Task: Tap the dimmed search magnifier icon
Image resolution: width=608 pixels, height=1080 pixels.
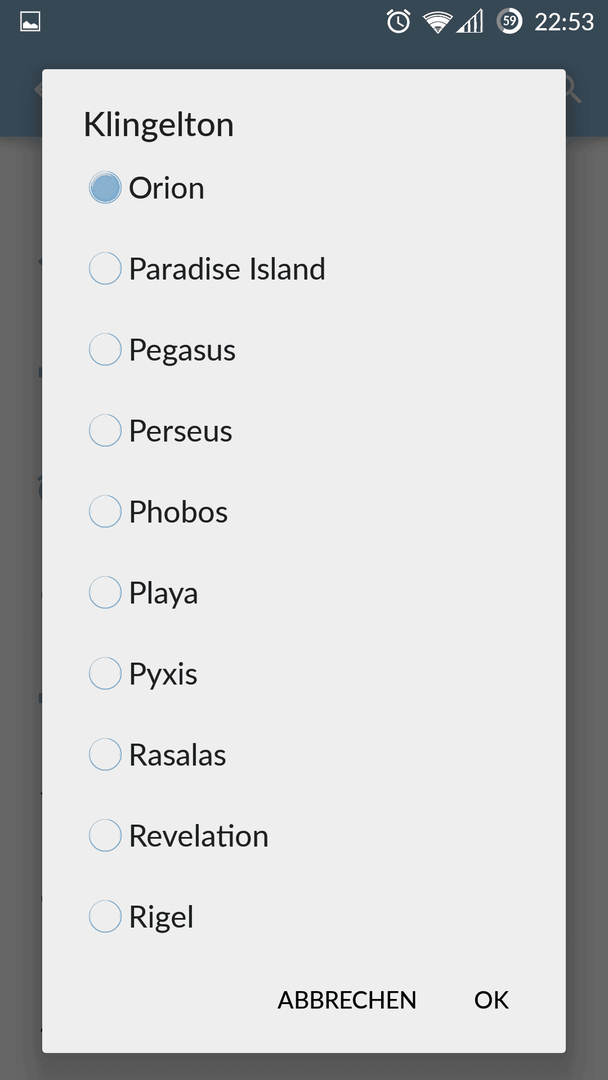Action: point(574,90)
